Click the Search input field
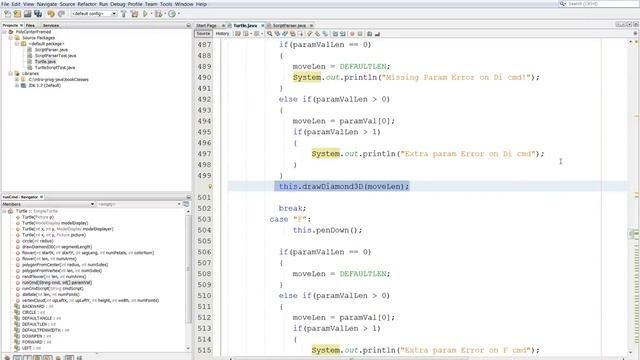Screen dimensions: 640x360 (602, 4)
